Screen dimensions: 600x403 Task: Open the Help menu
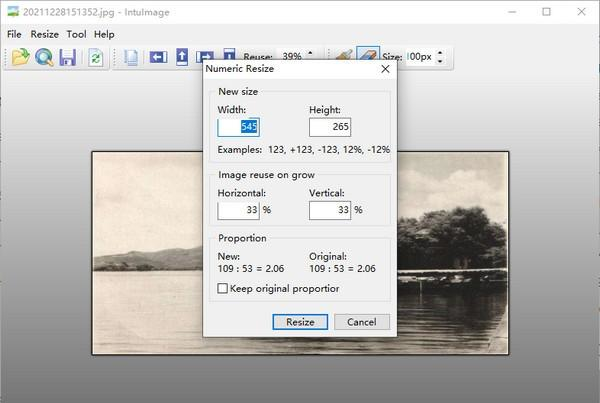click(104, 34)
